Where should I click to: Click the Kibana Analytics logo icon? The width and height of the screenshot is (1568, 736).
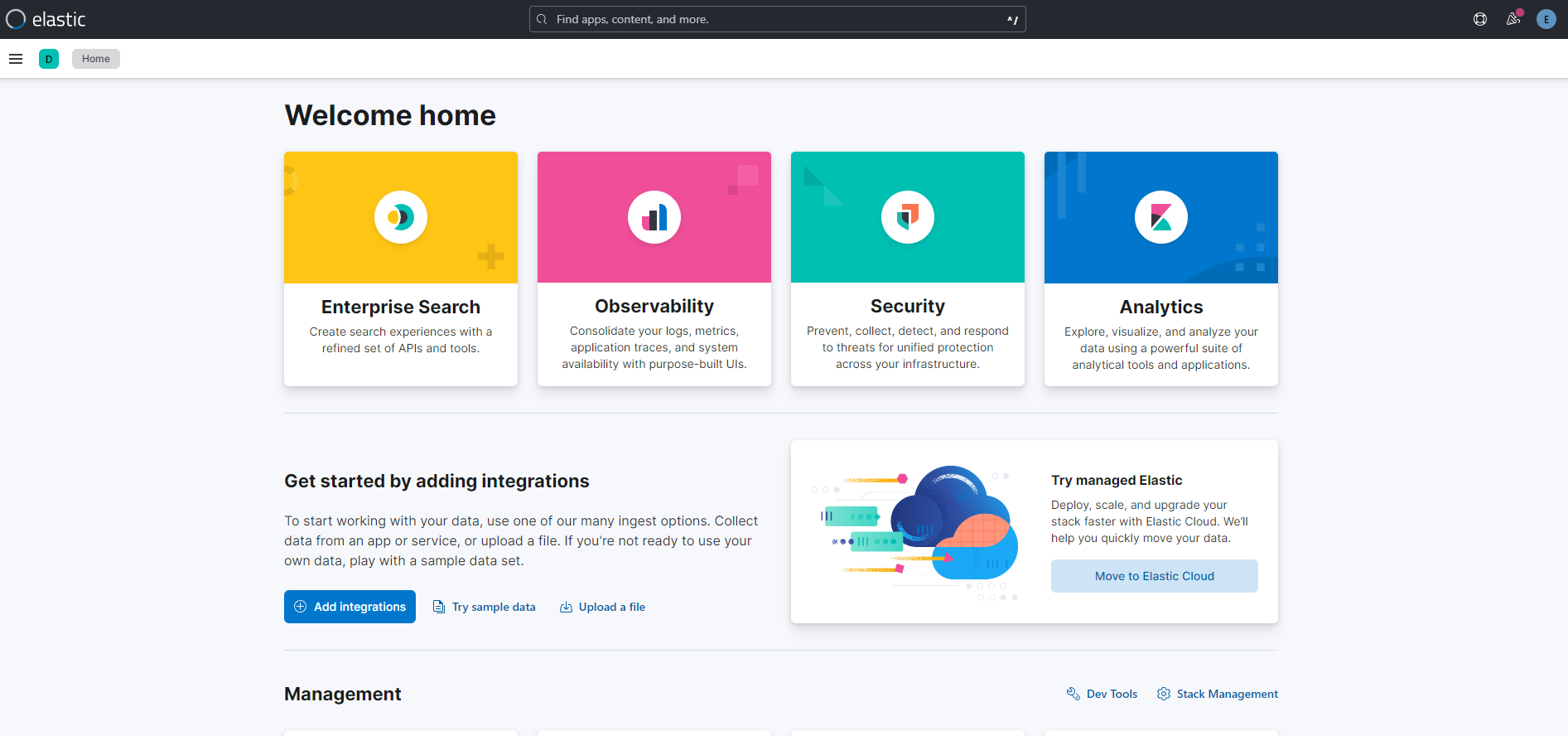click(1161, 217)
